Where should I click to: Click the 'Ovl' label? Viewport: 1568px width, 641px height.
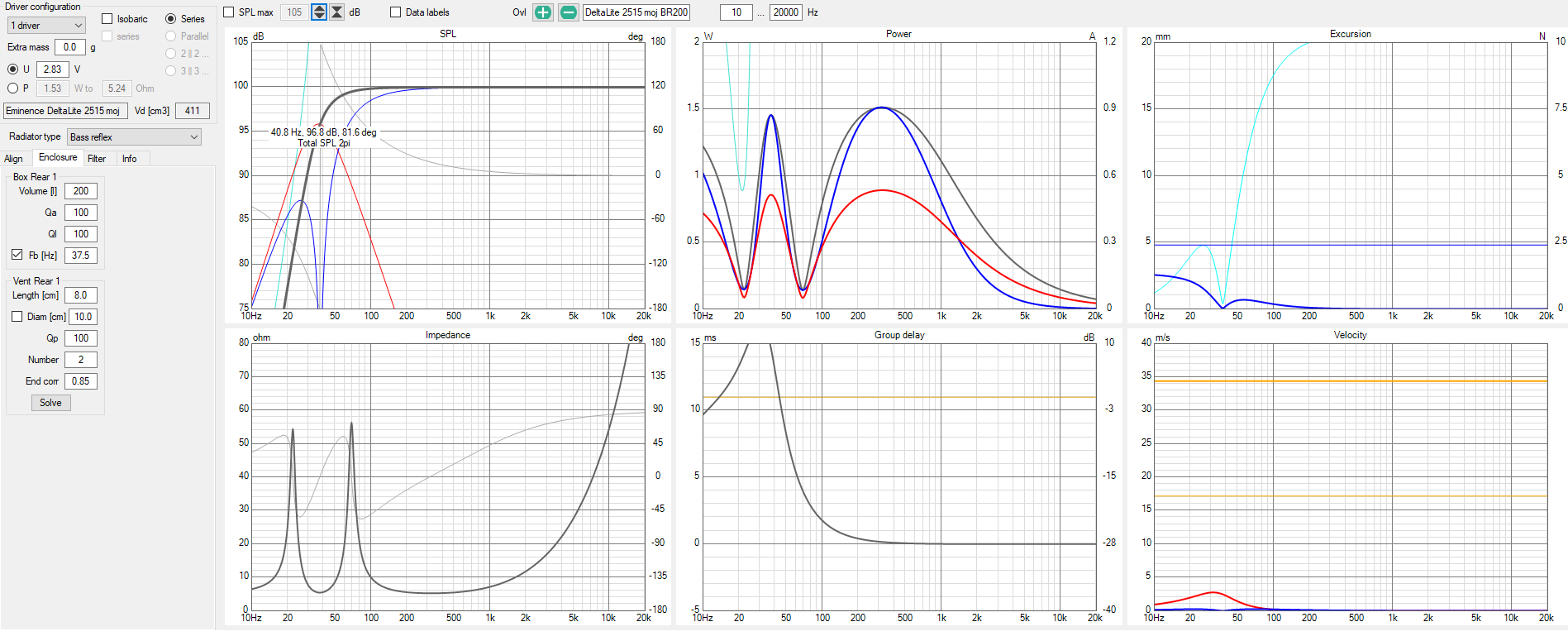click(x=519, y=12)
